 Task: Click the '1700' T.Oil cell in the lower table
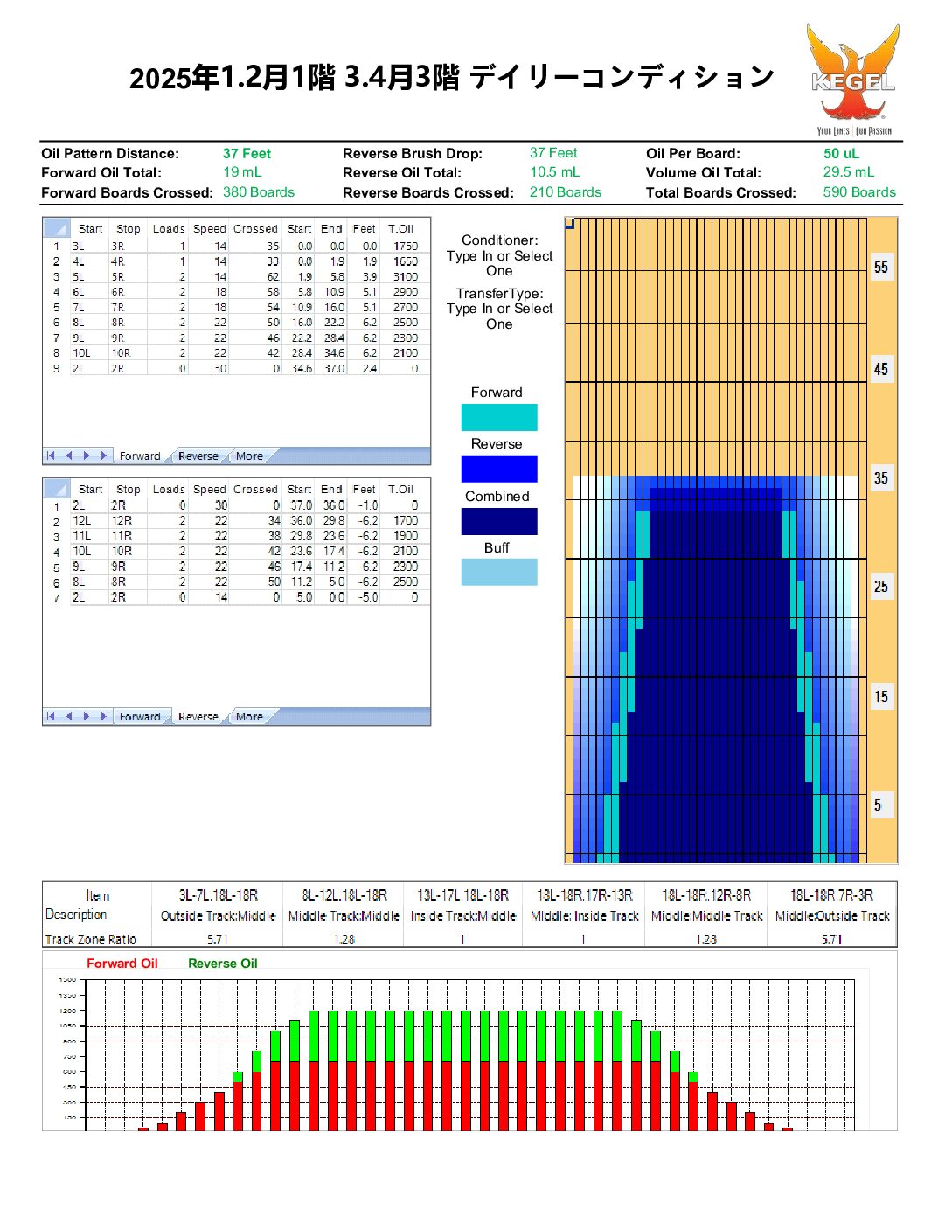(401, 520)
